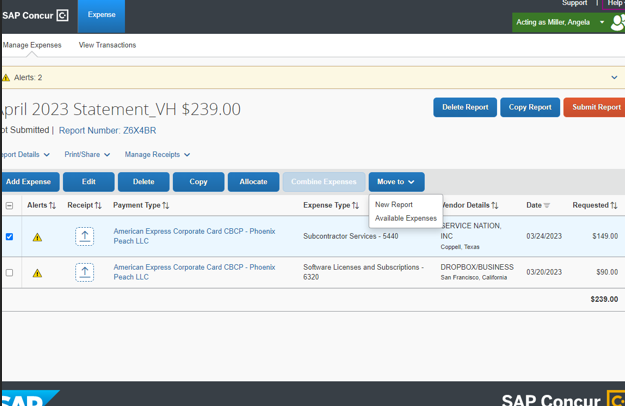Open the Print/Share dropdown

pyautogui.click(x=87, y=155)
